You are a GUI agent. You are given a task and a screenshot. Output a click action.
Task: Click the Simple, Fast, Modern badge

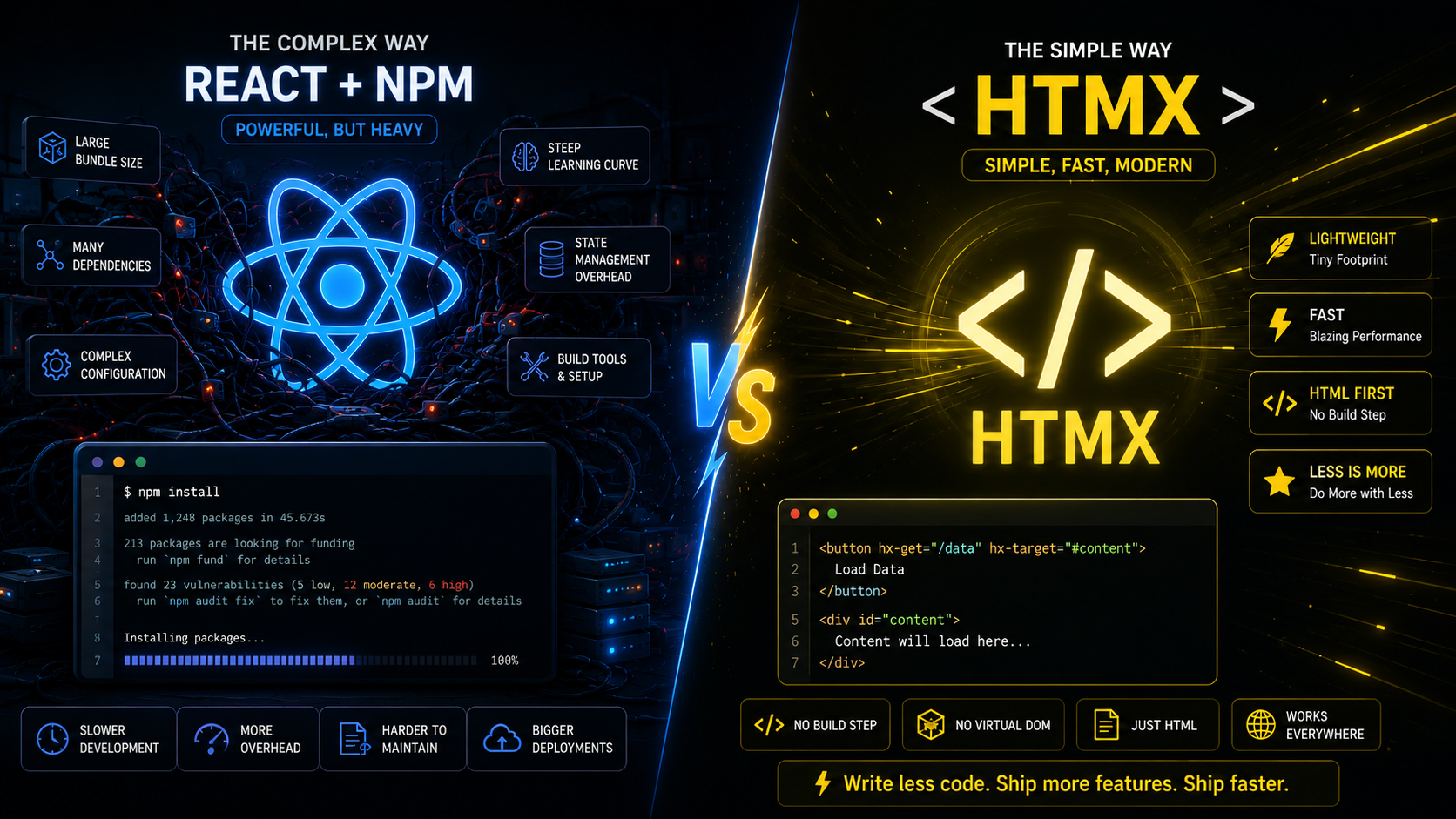(1088, 165)
